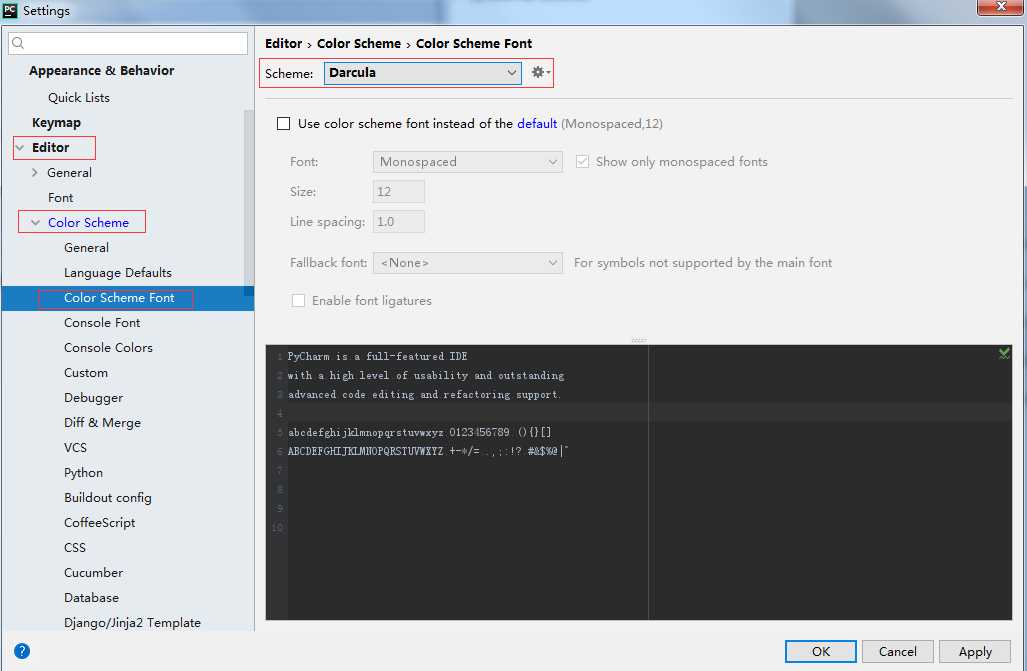
Task: Click the Color Scheme breadcrumb
Action: pyautogui.click(x=359, y=43)
